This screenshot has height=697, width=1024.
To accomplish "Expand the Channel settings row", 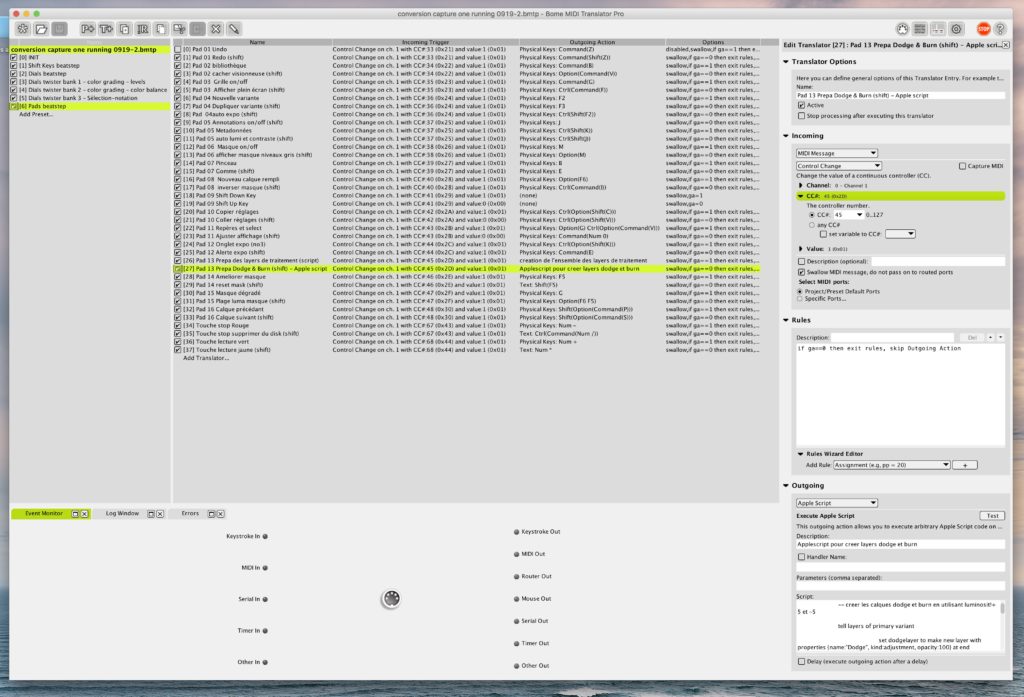I will click(x=801, y=186).
